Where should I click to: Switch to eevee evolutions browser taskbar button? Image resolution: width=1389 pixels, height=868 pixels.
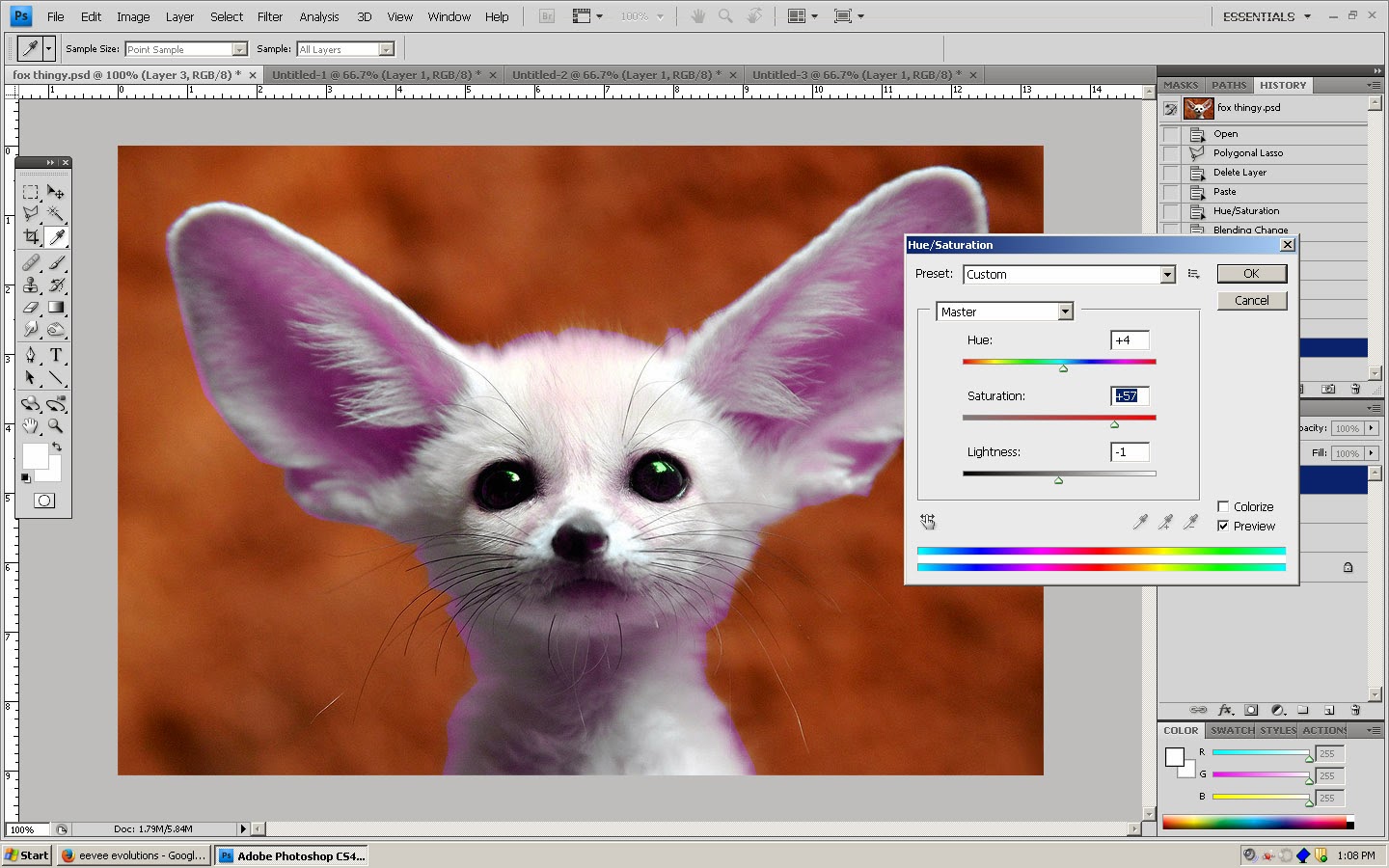tap(134, 855)
